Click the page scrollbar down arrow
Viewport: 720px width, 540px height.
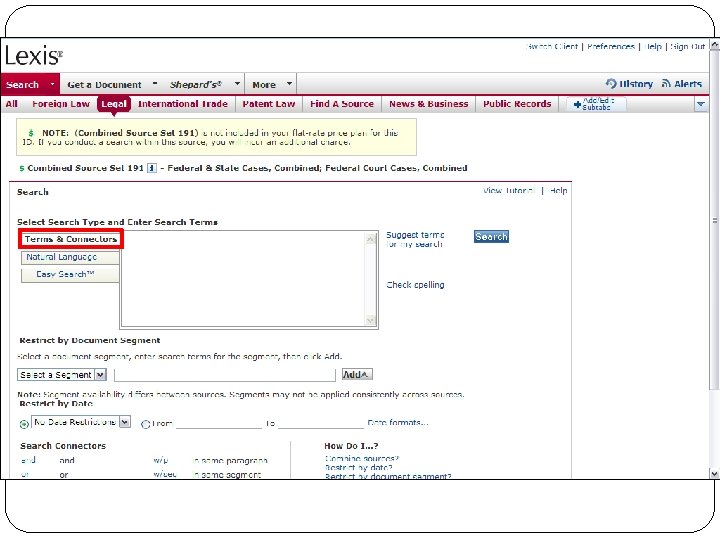pos(714,473)
